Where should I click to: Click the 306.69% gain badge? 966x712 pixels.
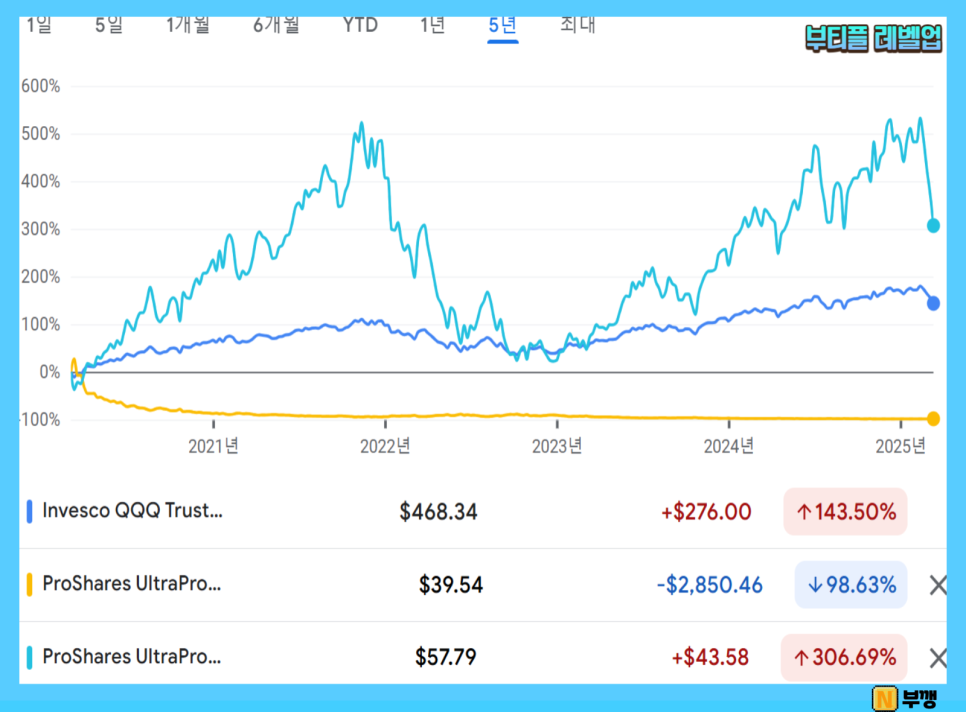[844, 657]
